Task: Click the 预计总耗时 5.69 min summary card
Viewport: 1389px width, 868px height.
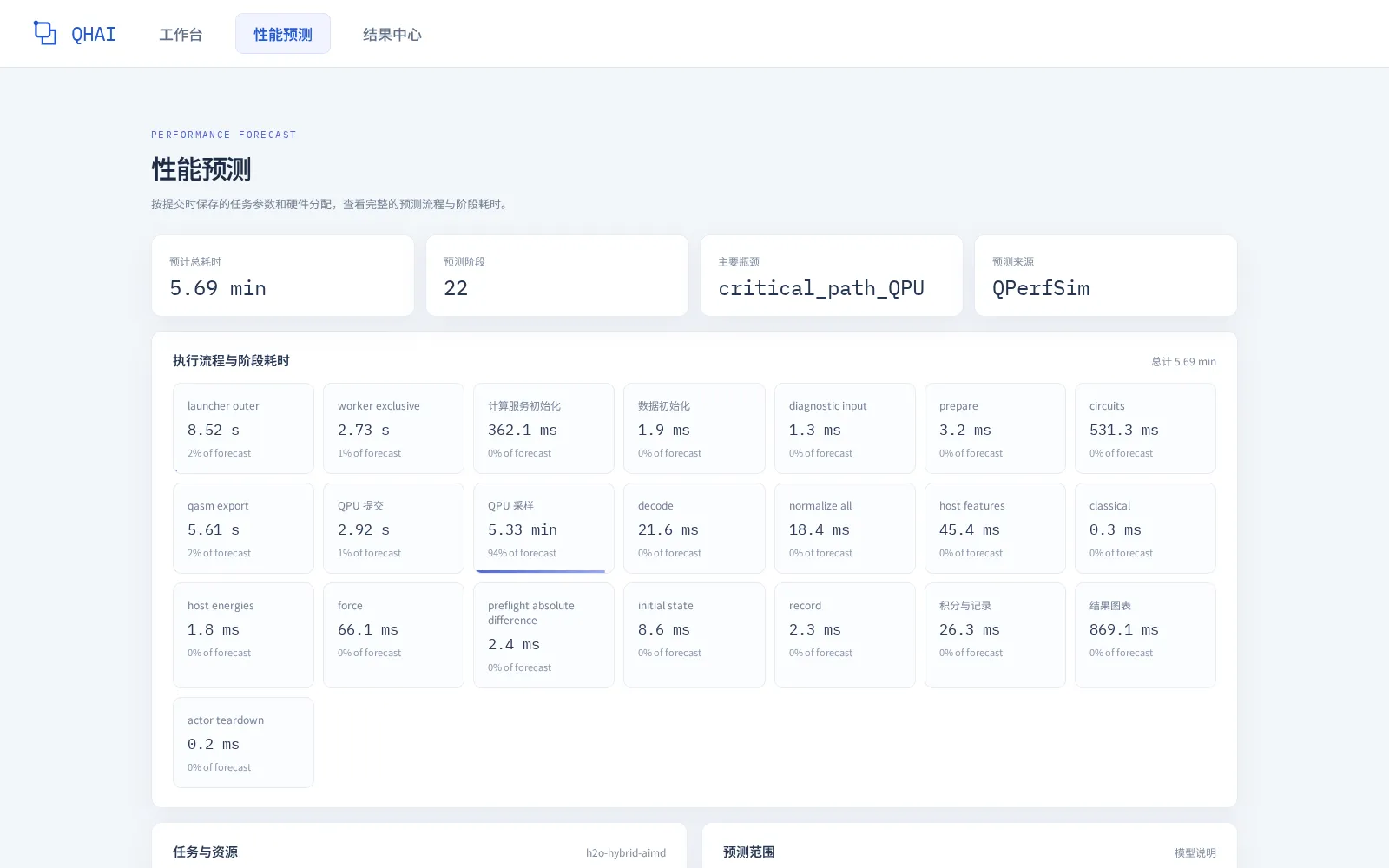Action: 283,276
